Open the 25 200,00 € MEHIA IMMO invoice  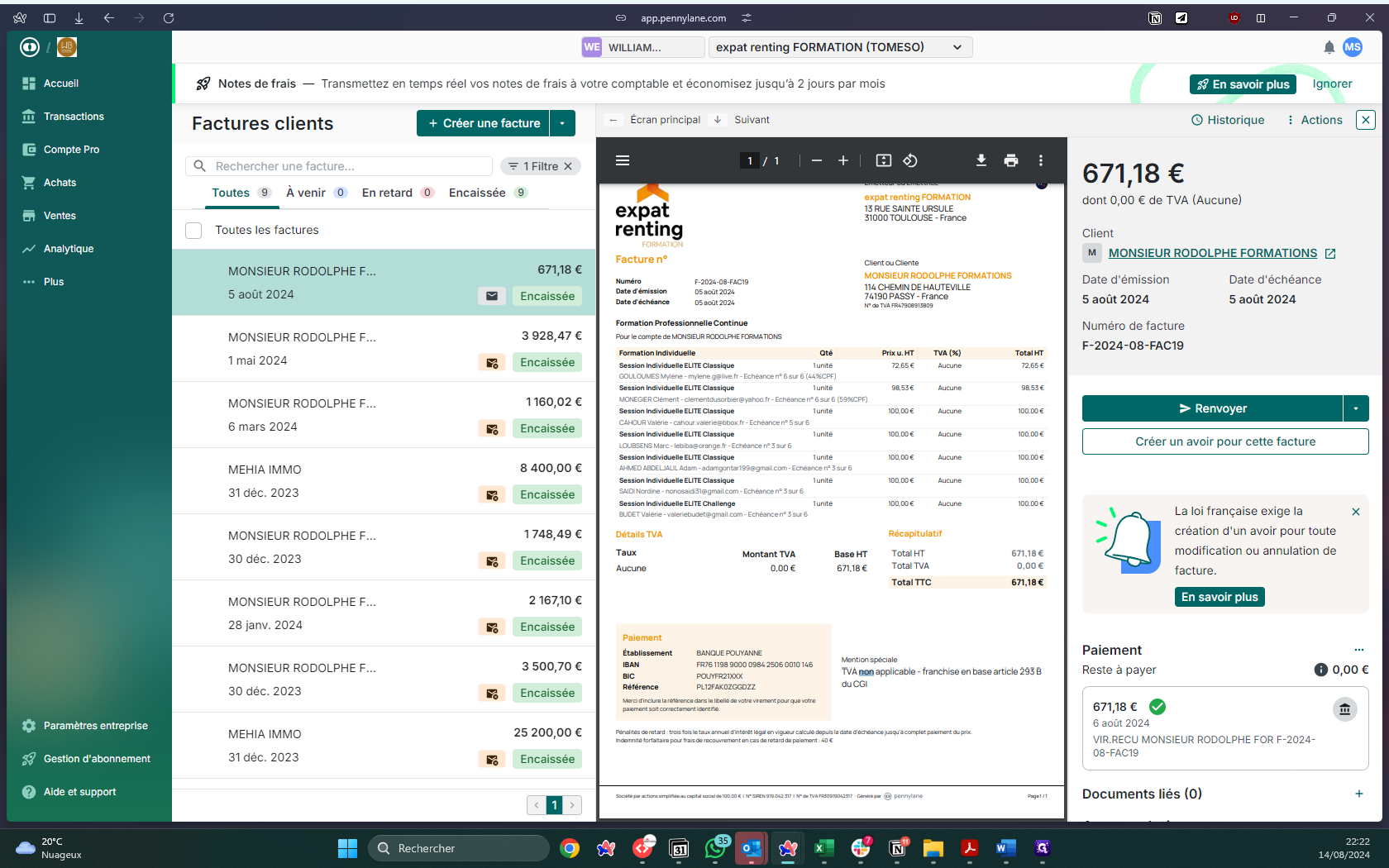coord(384,746)
